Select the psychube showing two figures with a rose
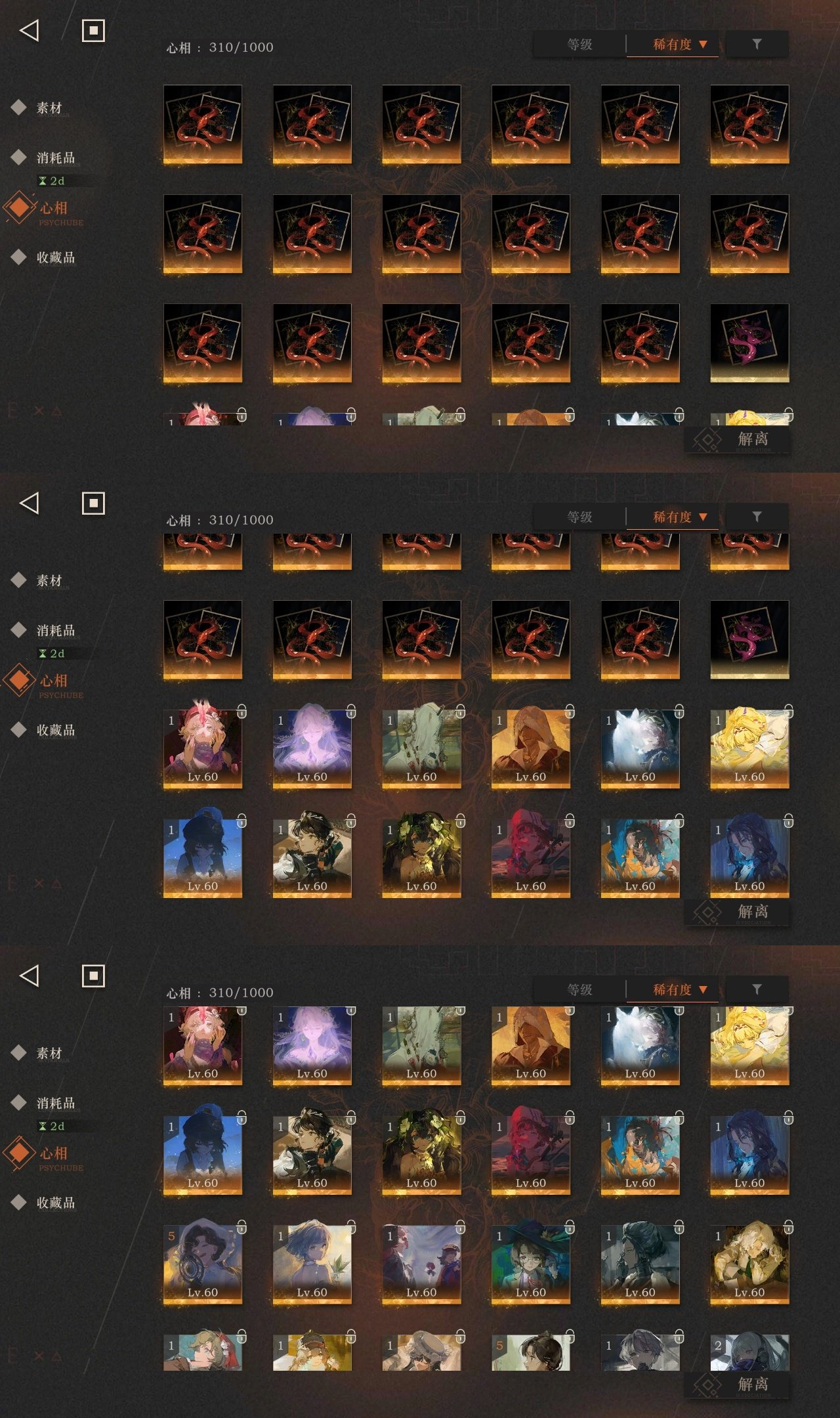 coord(421,1264)
